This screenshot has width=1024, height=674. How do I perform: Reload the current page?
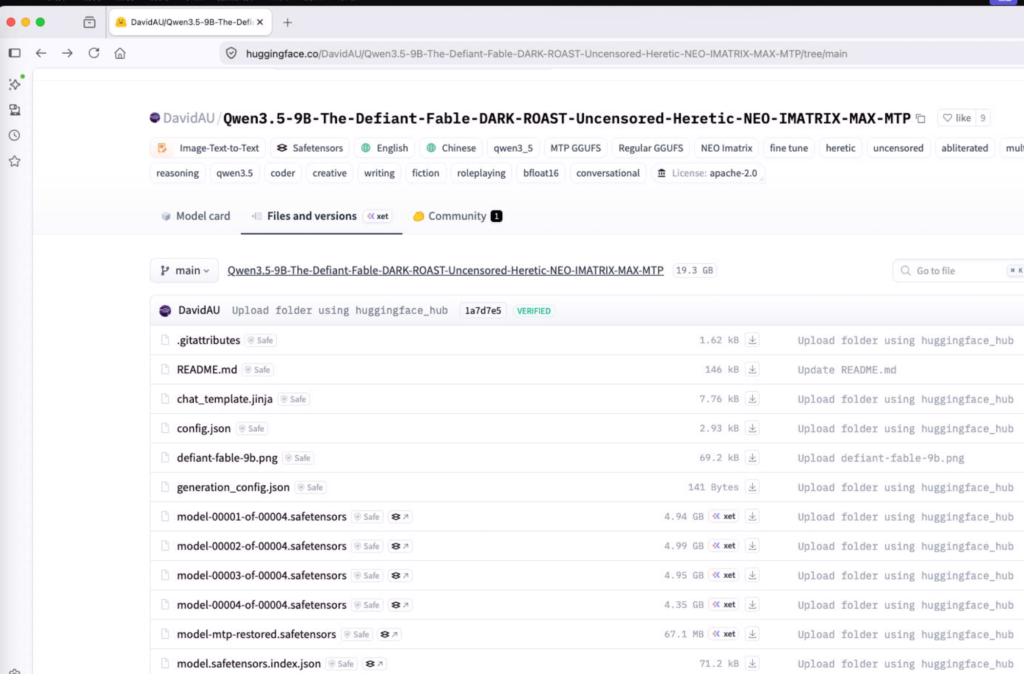coord(94,54)
